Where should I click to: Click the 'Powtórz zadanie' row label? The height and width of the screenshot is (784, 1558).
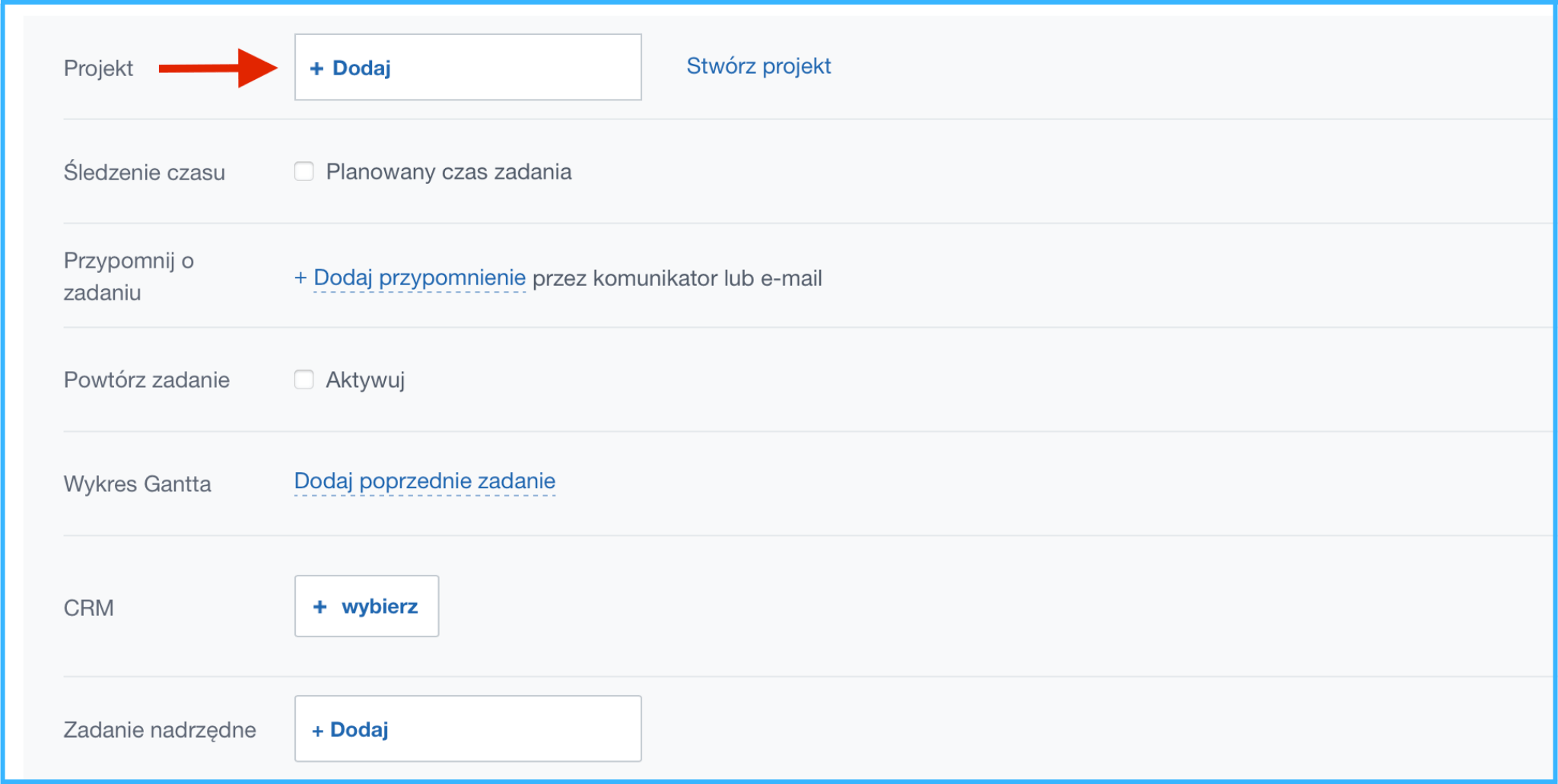(147, 379)
